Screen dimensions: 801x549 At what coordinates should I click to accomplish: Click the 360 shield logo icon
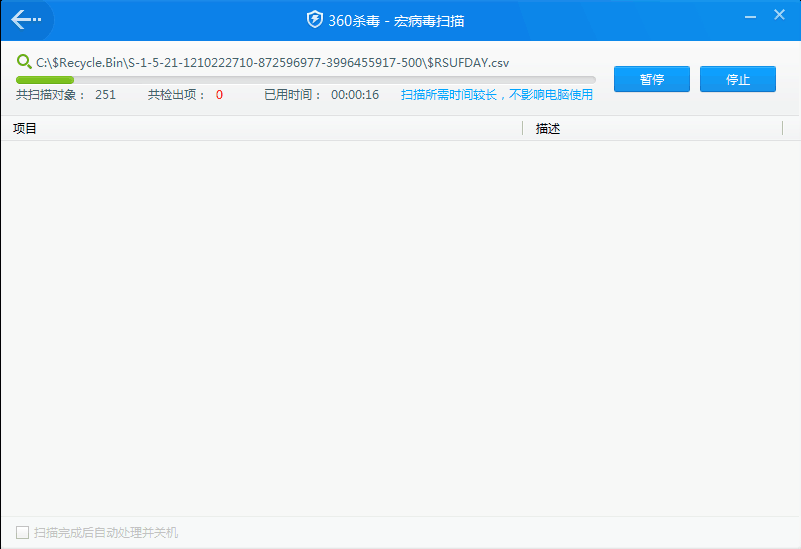315,20
